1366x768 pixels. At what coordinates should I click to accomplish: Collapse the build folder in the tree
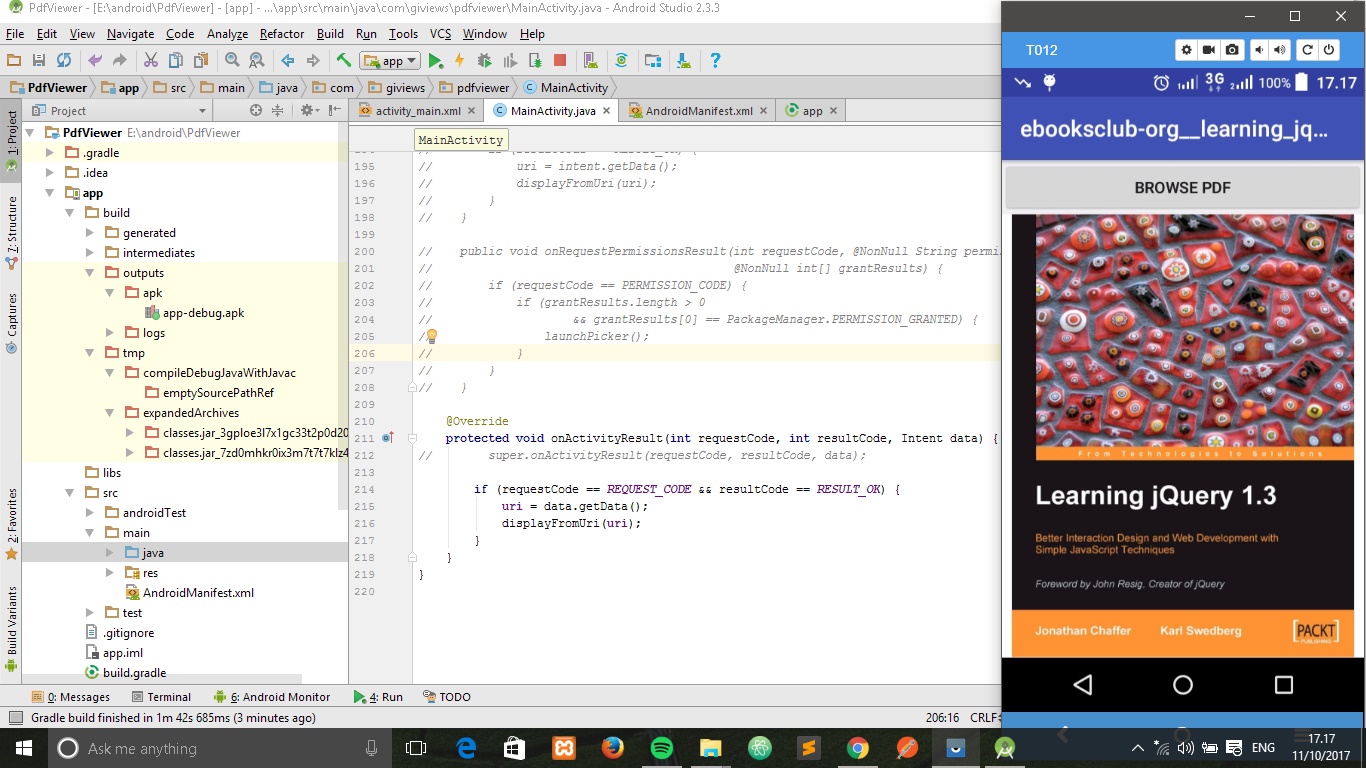[x=70, y=213]
